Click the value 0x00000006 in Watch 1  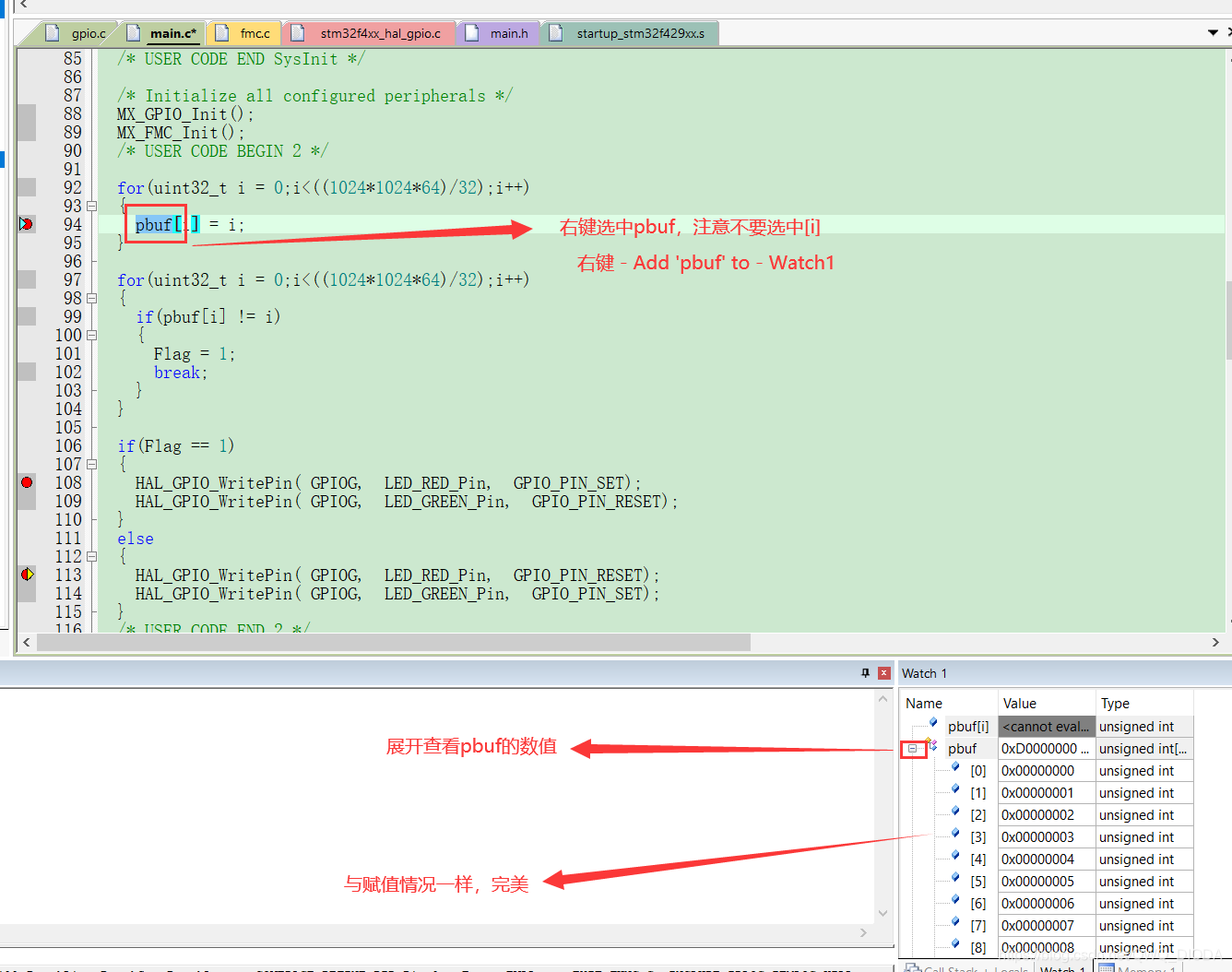point(1047,904)
